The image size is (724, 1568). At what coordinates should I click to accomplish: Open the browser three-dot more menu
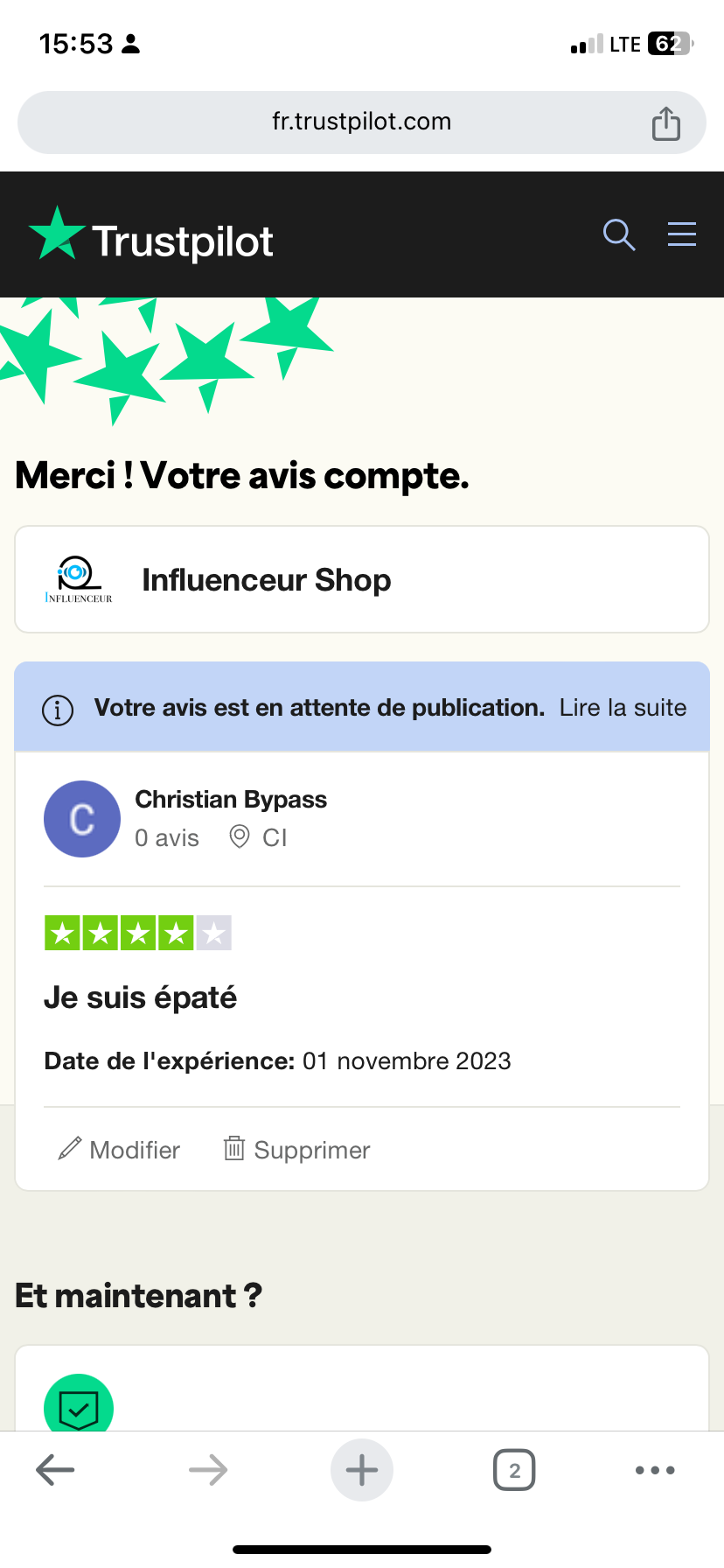[x=655, y=1470]
